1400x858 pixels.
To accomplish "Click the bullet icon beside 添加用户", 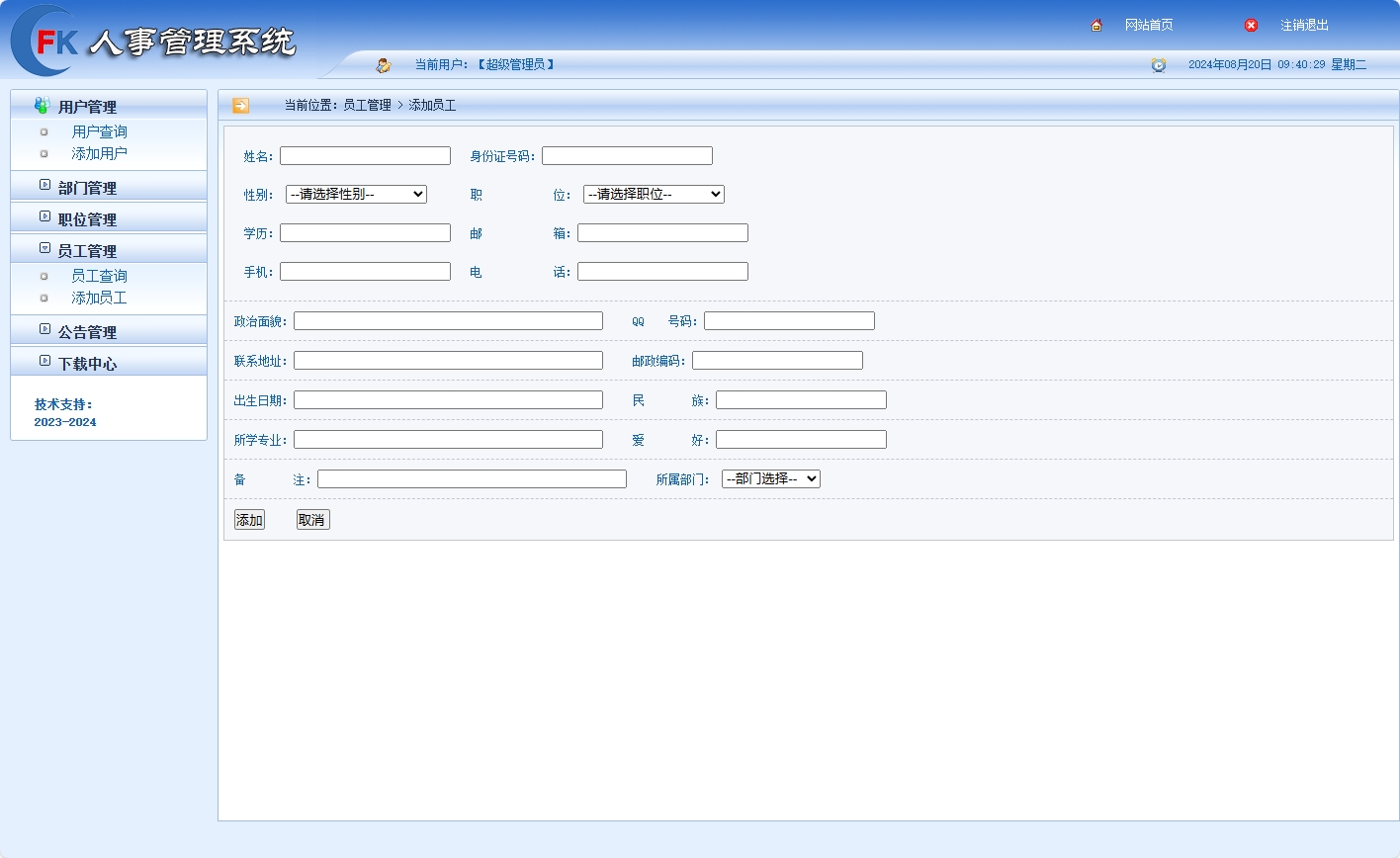I will (x=44, y=154).
